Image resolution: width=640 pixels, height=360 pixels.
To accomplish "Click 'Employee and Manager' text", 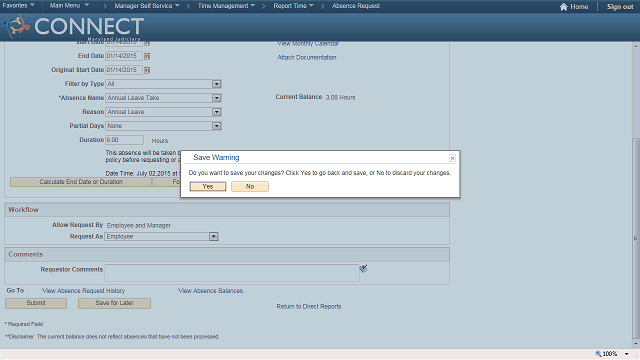I will click(x=138, y=226).
